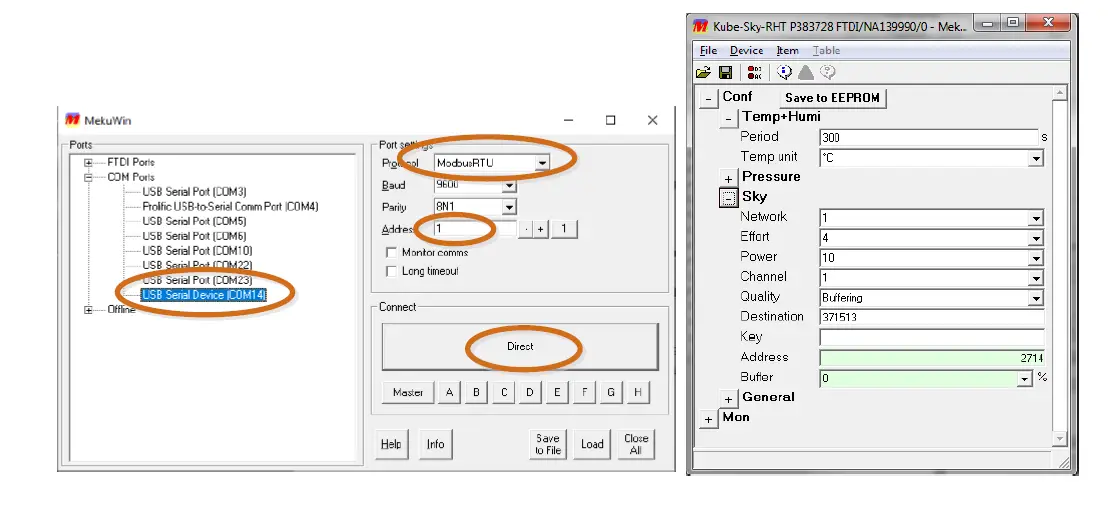Click the Close All button
The image size is (1119, 507).
[x=636, y=444]
